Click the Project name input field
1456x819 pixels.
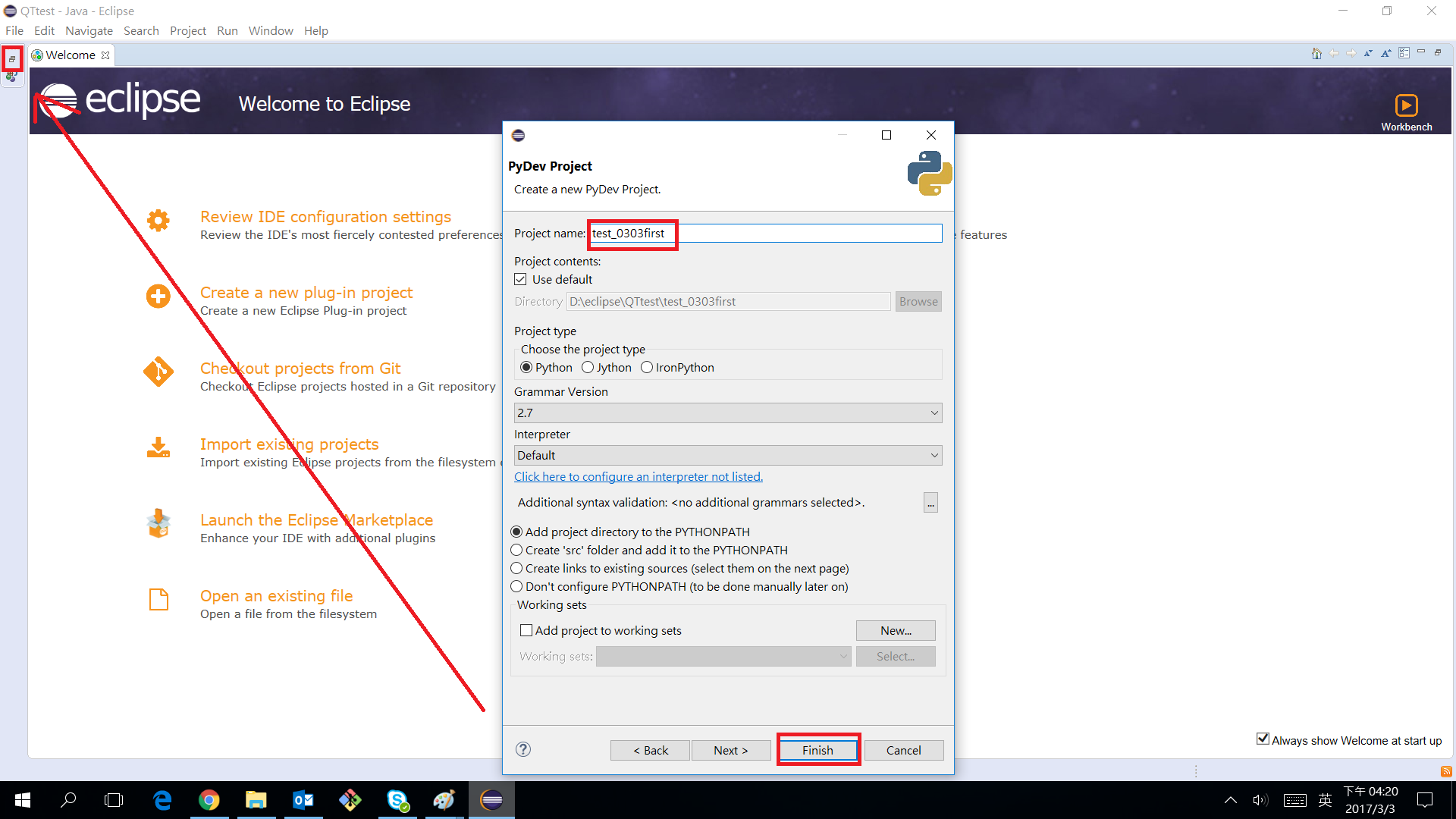pos(766,233)
